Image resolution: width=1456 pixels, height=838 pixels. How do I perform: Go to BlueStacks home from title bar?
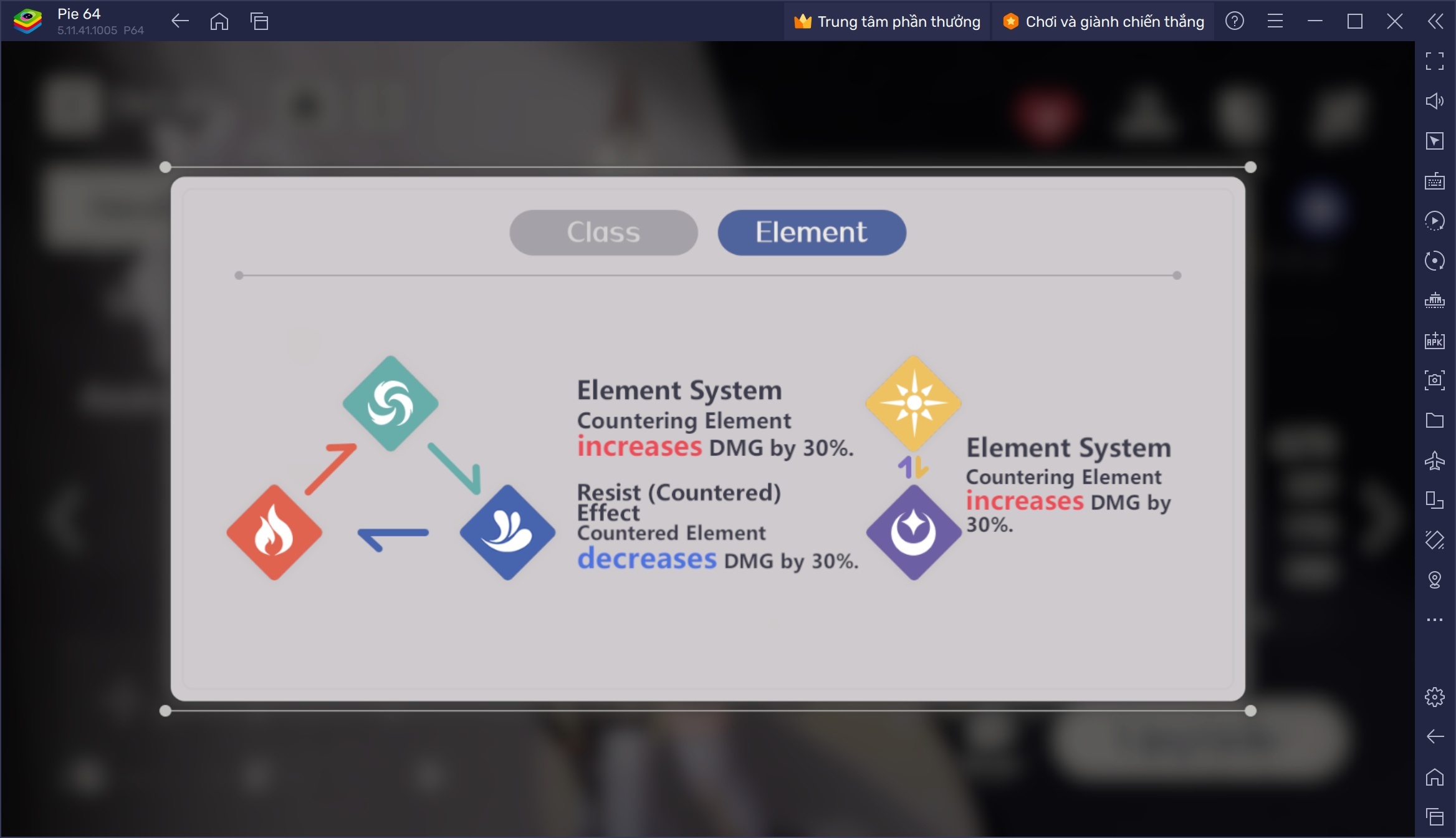point(219,22)
